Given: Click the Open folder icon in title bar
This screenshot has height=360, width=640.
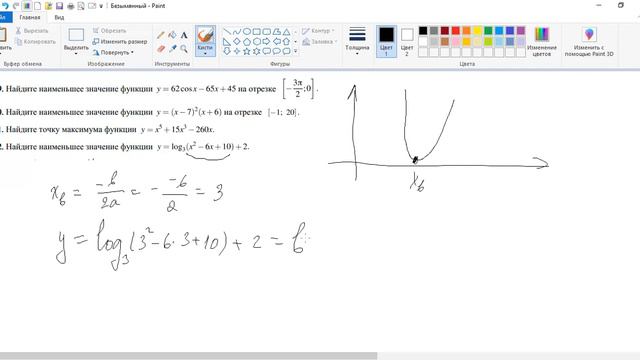Looking at the screenshot, I should (x=49, y=6).
